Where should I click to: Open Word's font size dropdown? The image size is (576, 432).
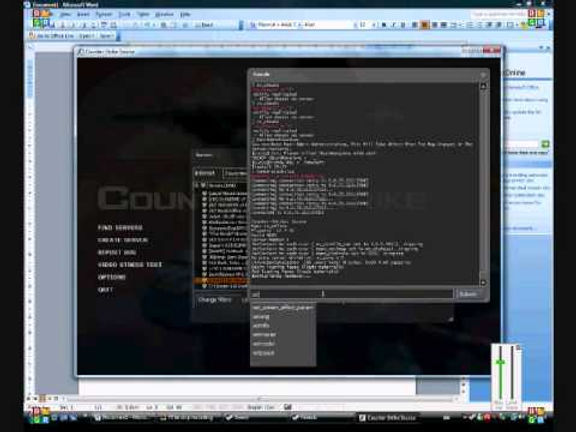tap(374, 25)
